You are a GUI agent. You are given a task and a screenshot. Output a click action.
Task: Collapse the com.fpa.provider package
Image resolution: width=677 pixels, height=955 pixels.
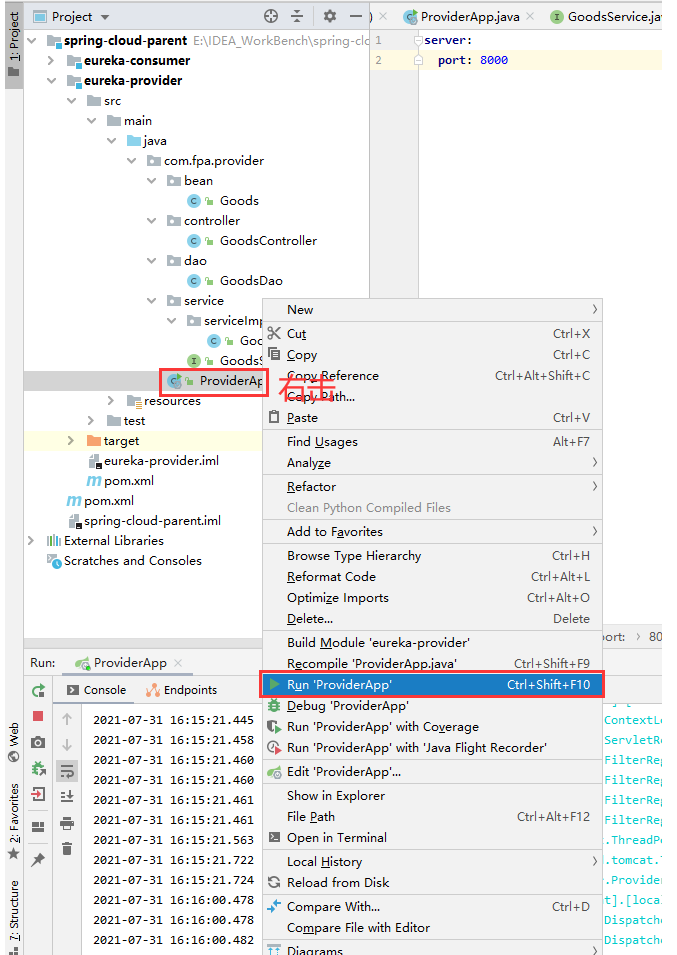point(132,161)
